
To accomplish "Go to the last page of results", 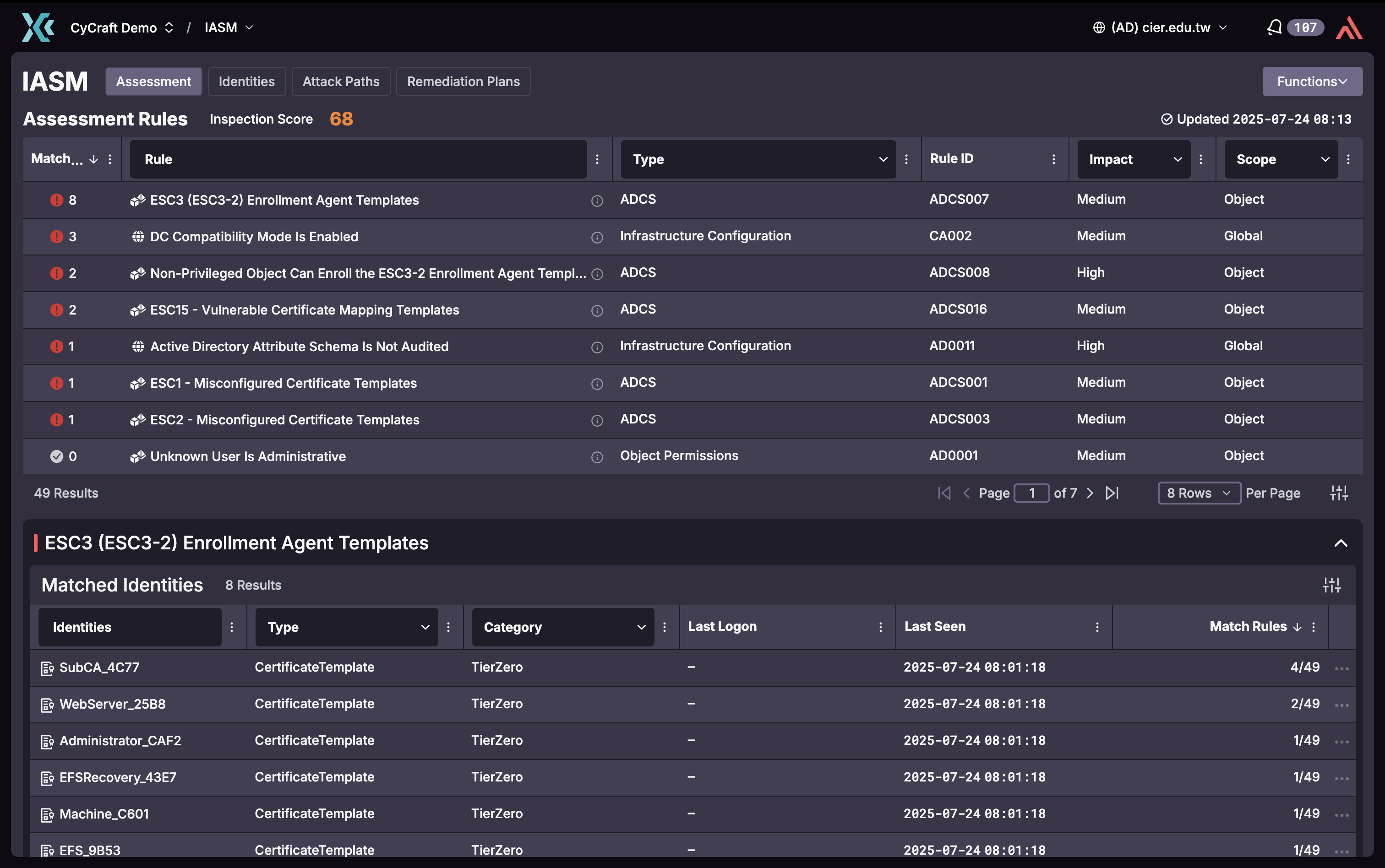I will tap(1112, 493).
